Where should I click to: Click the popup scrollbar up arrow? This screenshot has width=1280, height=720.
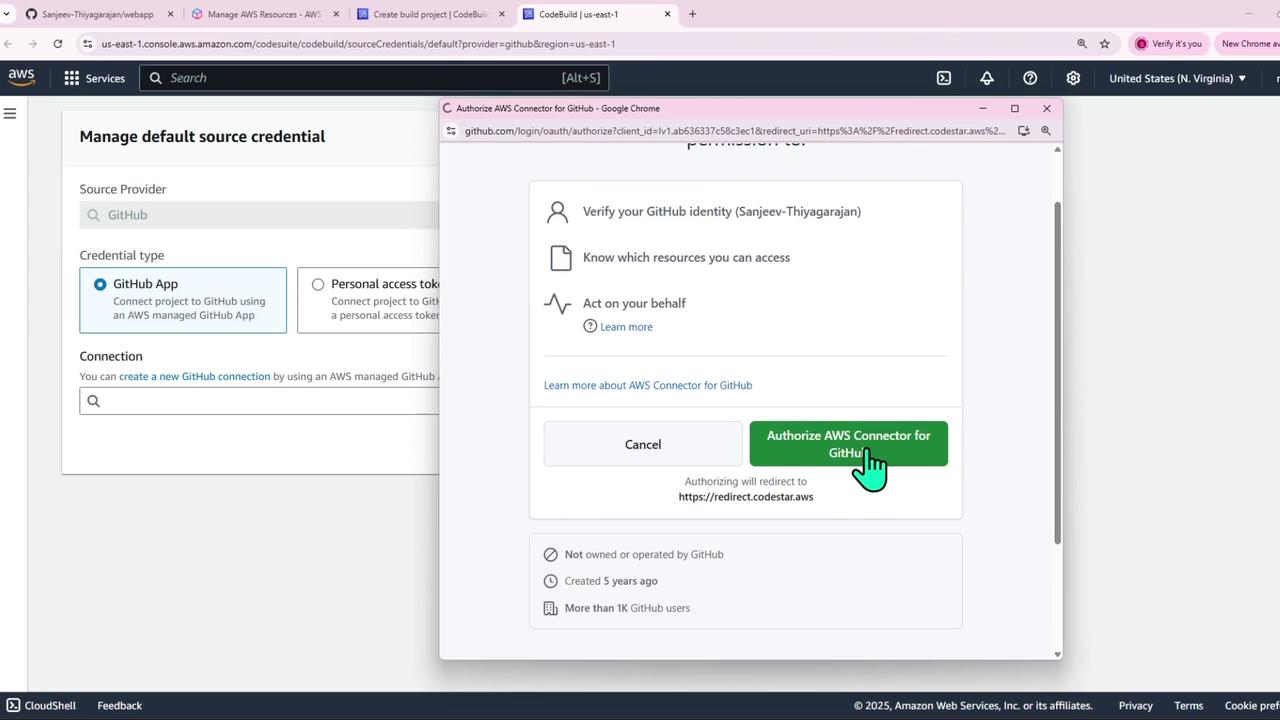pyautogui.click(x=1057, y=149)
